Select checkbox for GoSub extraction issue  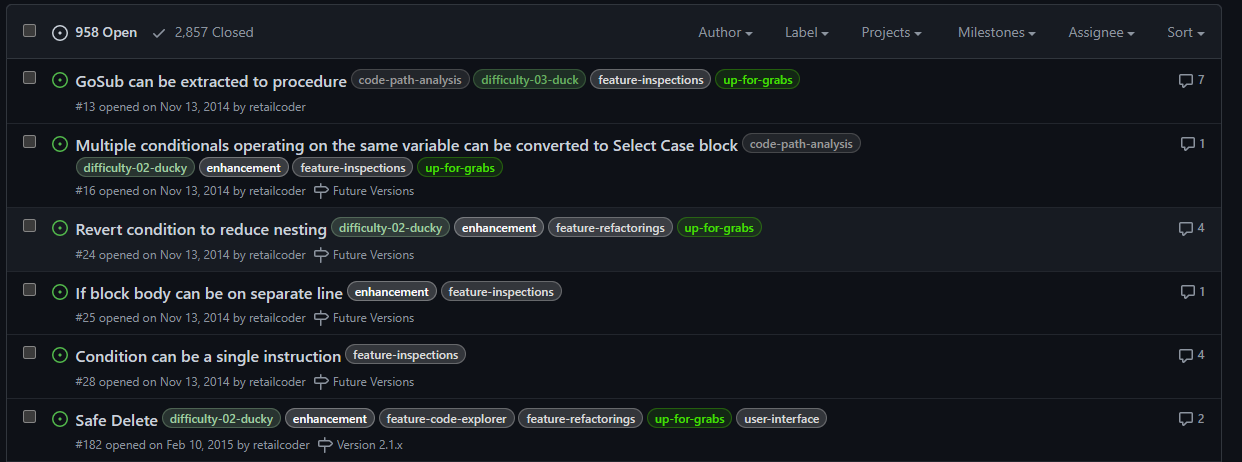pos(30,78)
